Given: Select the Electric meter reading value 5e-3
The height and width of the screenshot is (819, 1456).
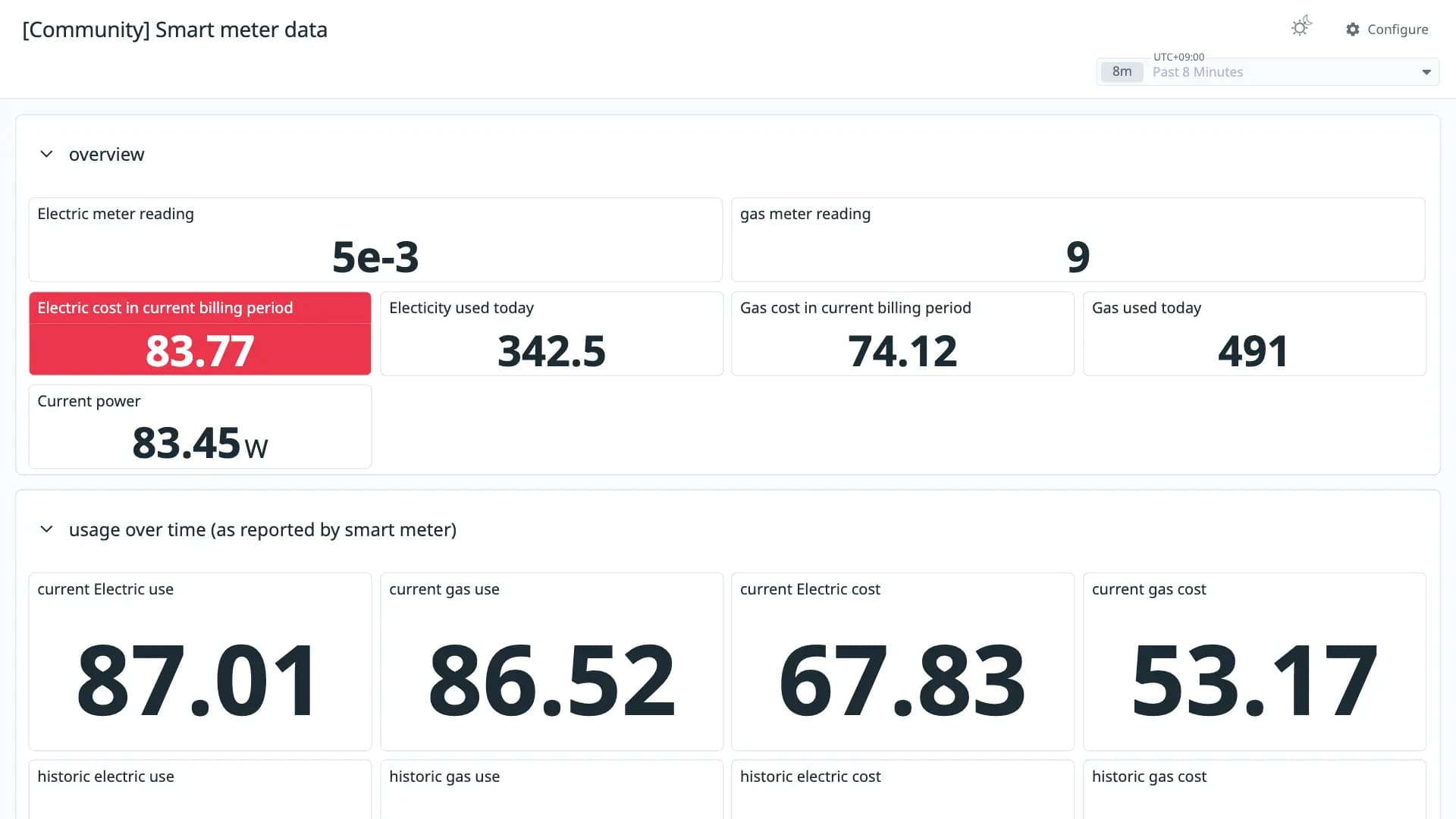Looking at the screenshot, I should click(x=375, y=256).
